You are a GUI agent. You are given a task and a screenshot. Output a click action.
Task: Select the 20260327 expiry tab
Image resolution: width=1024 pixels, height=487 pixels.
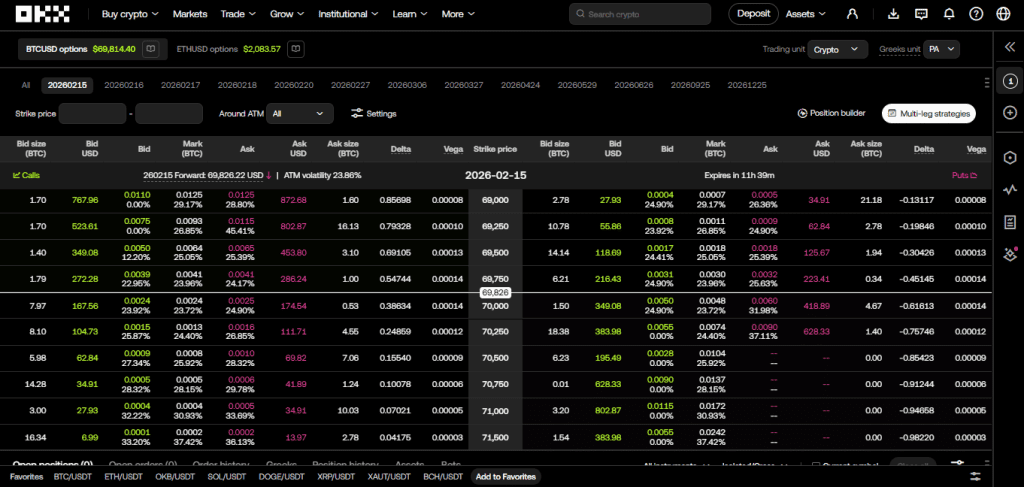[464, 85]
